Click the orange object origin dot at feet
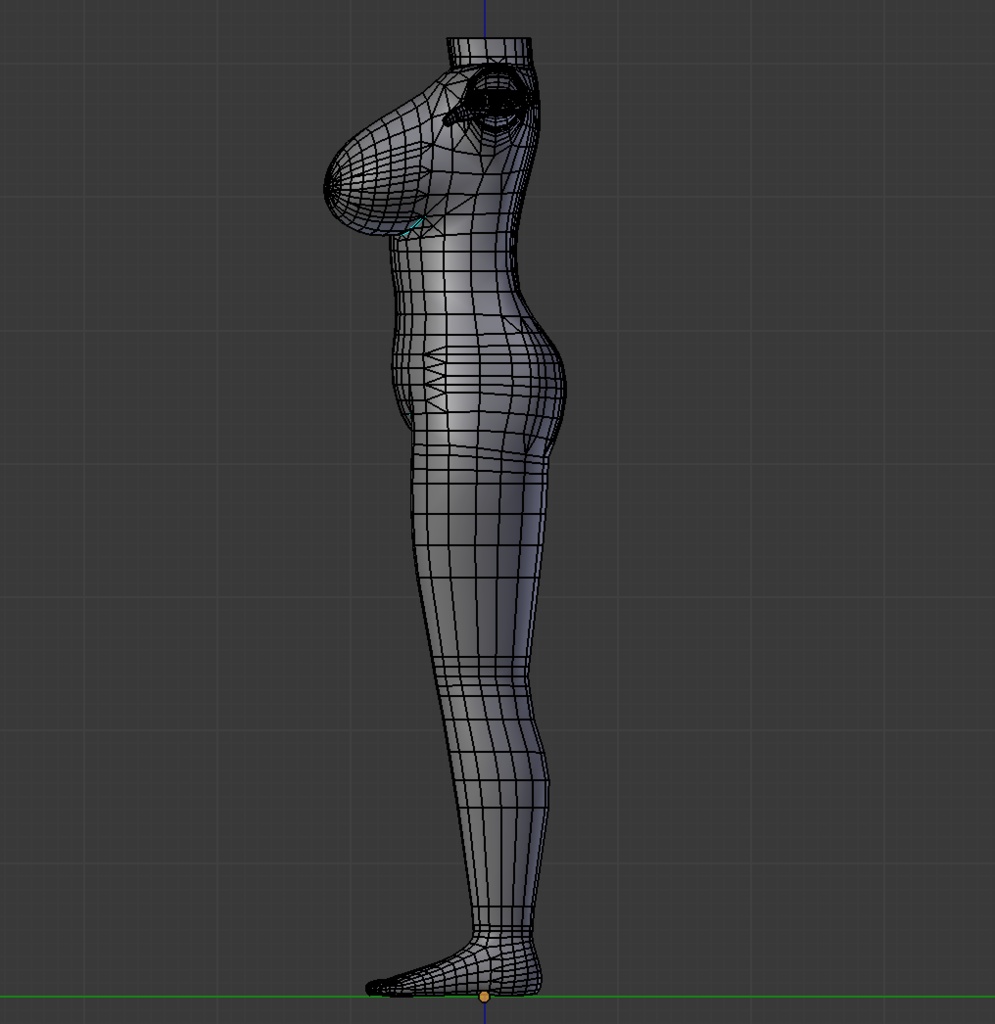The width and height of the screenshot is (995, 1024). pyautogui.click(x=484, y=997)
